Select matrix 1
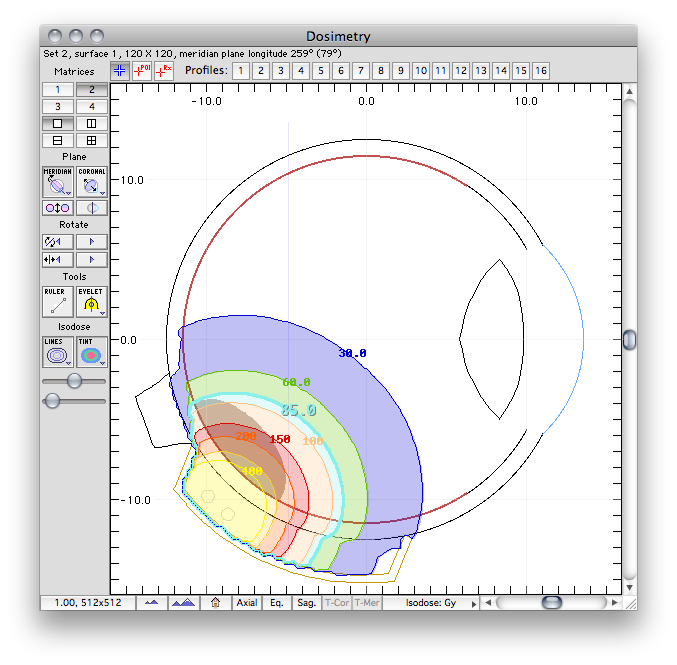677x665 pixels. point(57,89)
